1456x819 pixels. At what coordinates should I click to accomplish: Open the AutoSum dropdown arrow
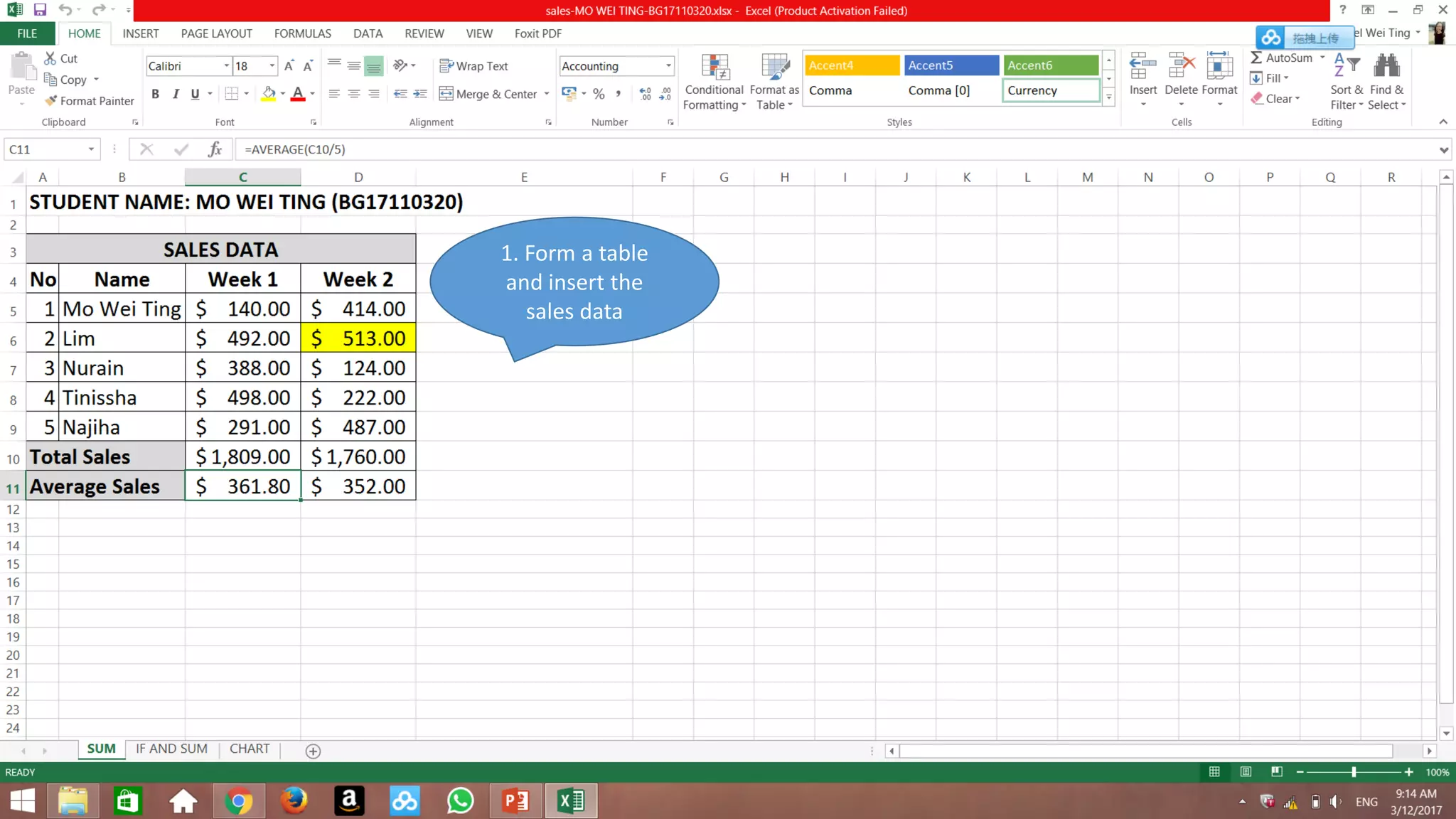click(1323, 58)
